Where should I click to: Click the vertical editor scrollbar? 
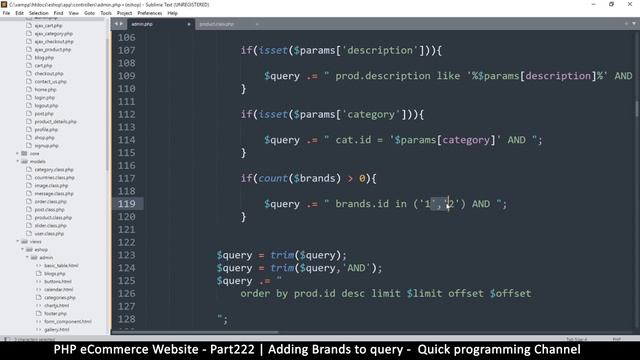pos(636,109)
